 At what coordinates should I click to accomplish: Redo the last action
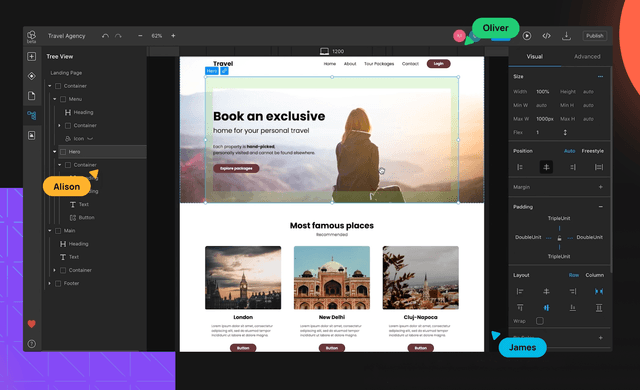[118, 36]
